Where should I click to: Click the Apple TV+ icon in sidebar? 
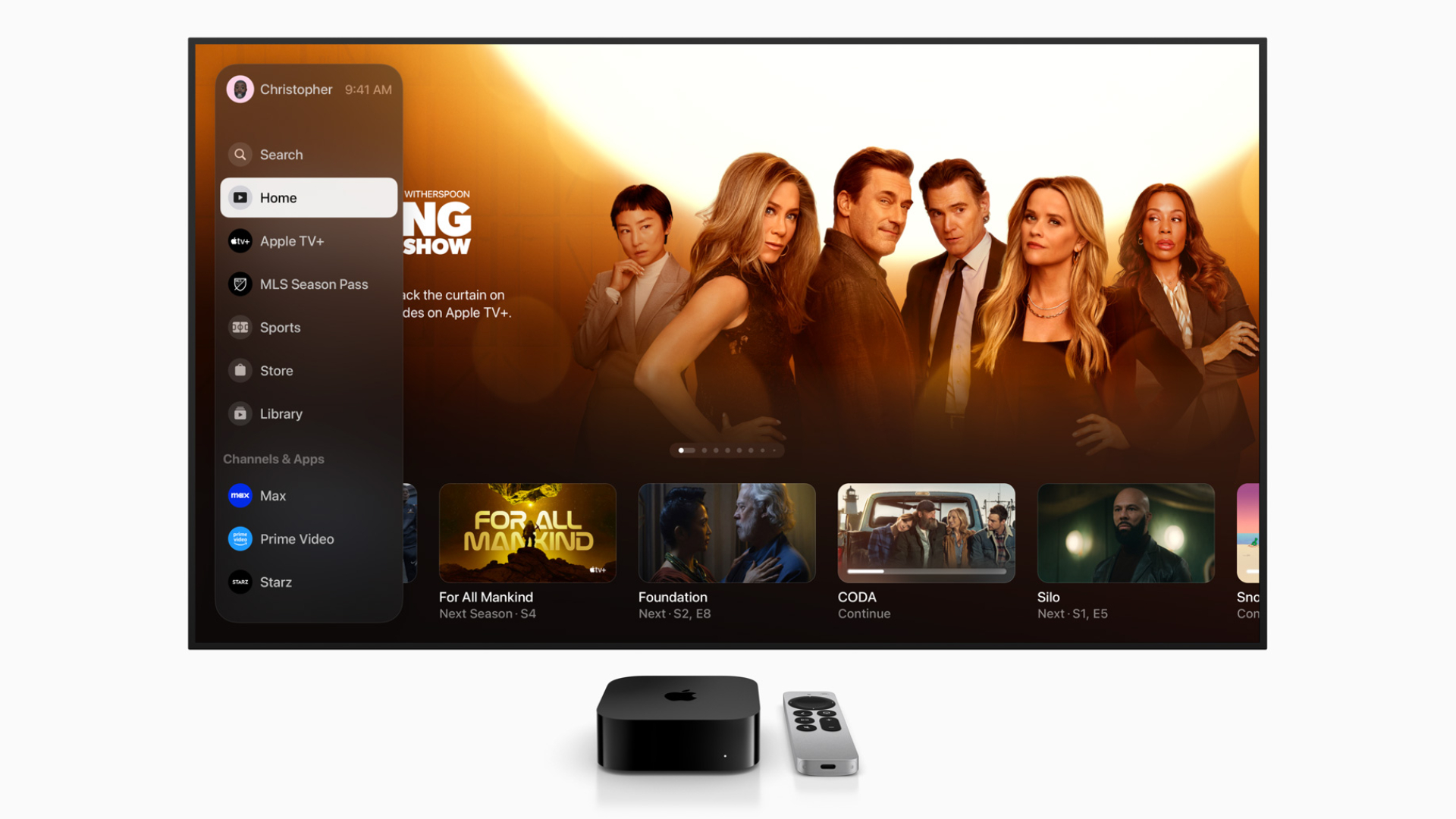[239, 241]
